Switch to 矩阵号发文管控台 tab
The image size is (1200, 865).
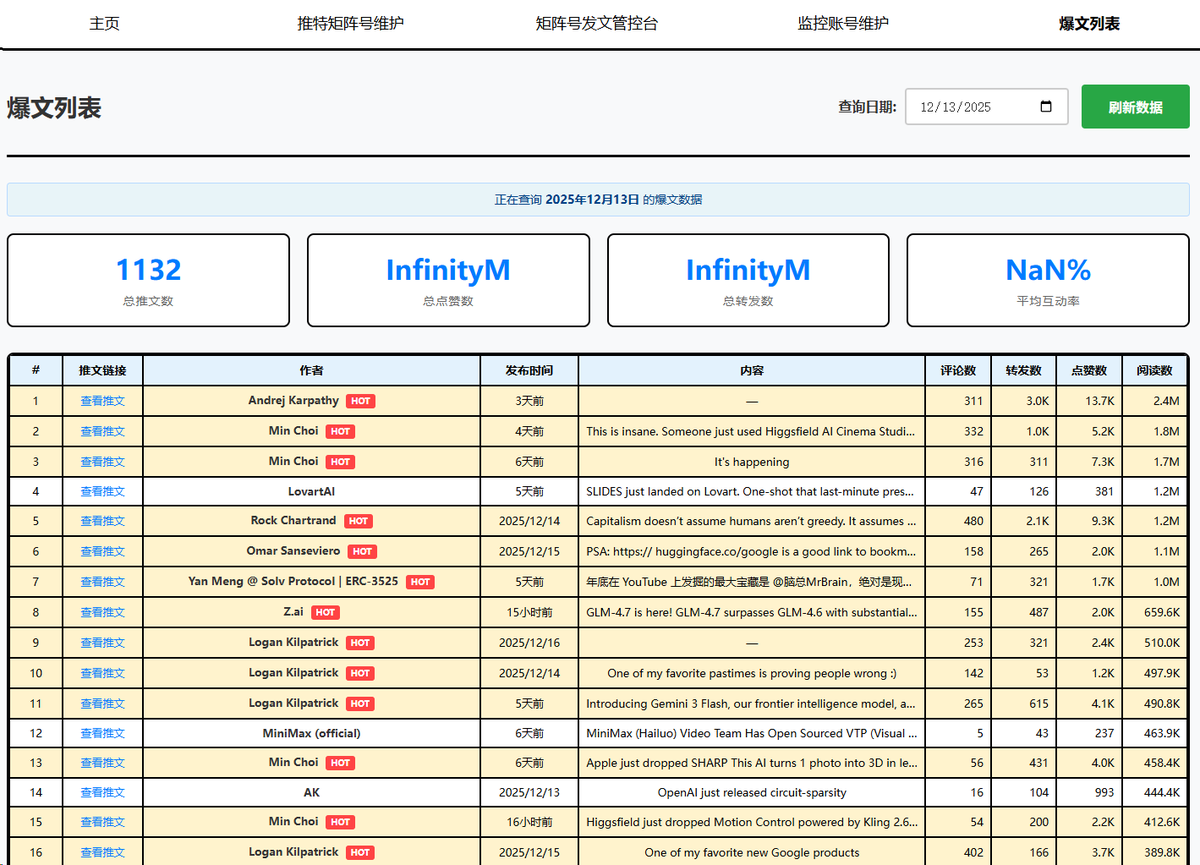(597, 23)
